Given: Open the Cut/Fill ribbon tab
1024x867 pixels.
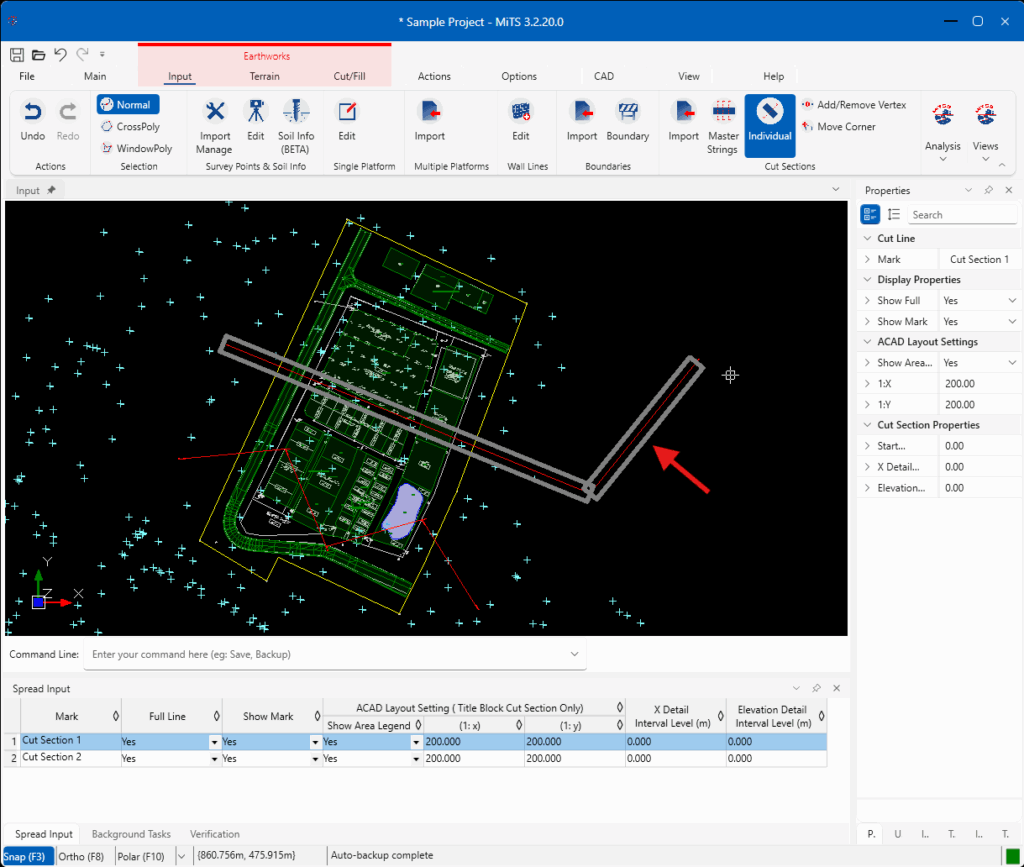Looking at the screenshot, I should [349, 76].
